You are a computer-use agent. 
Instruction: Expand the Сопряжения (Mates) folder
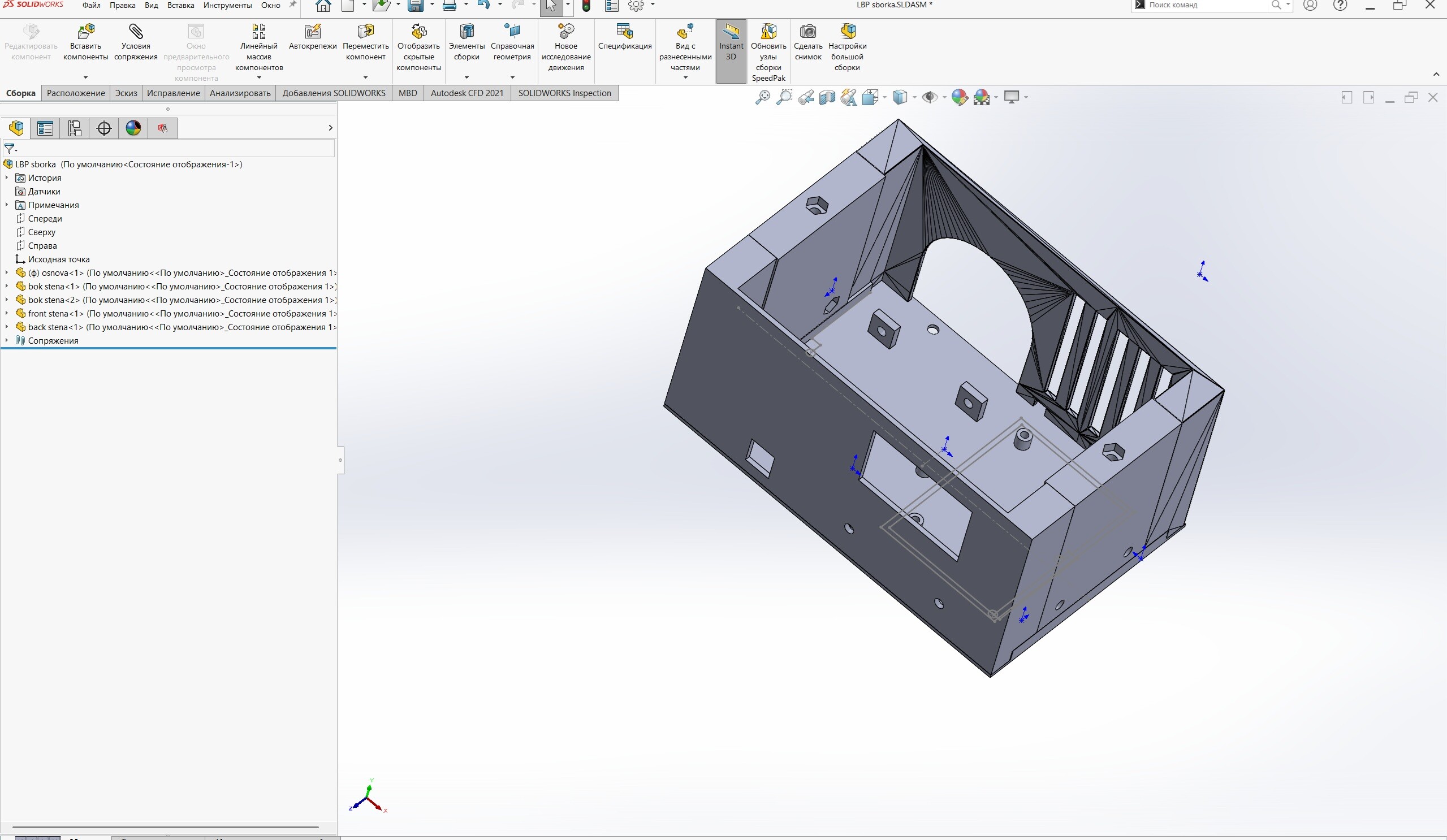[x=7, y=340]
